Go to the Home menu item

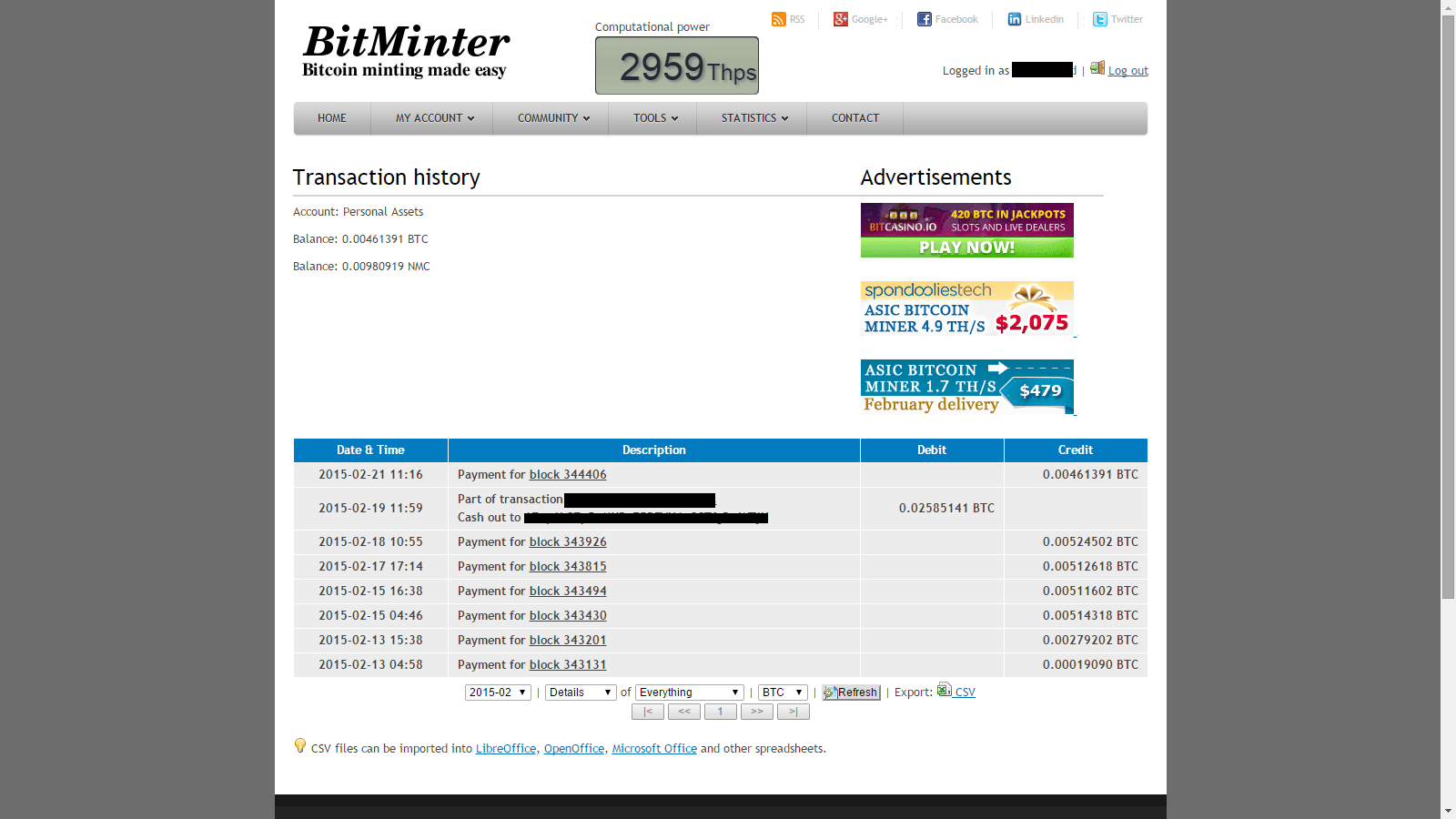click(x=332, y=118)
